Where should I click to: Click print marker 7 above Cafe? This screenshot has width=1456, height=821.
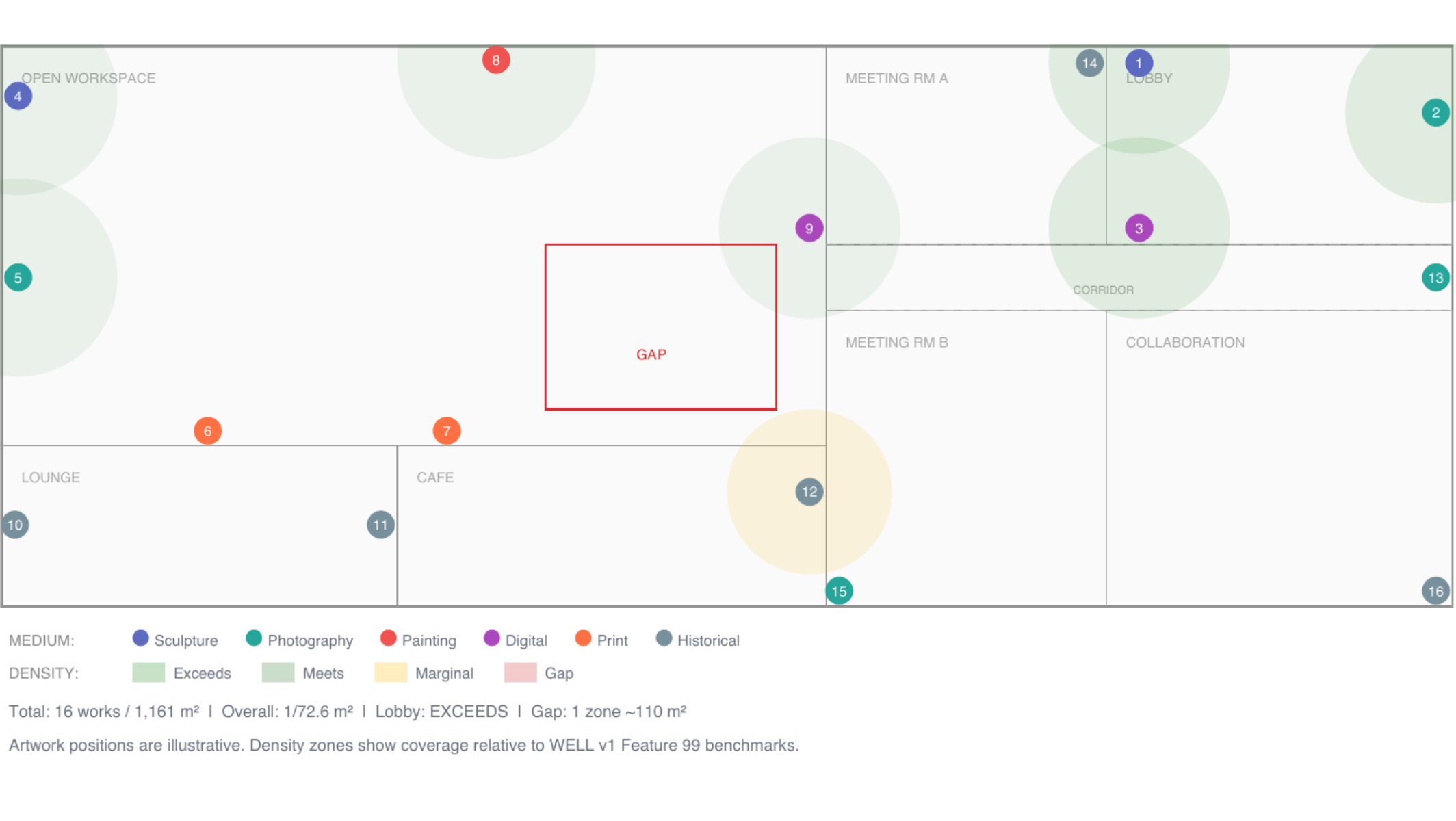(x=447, y=431)
